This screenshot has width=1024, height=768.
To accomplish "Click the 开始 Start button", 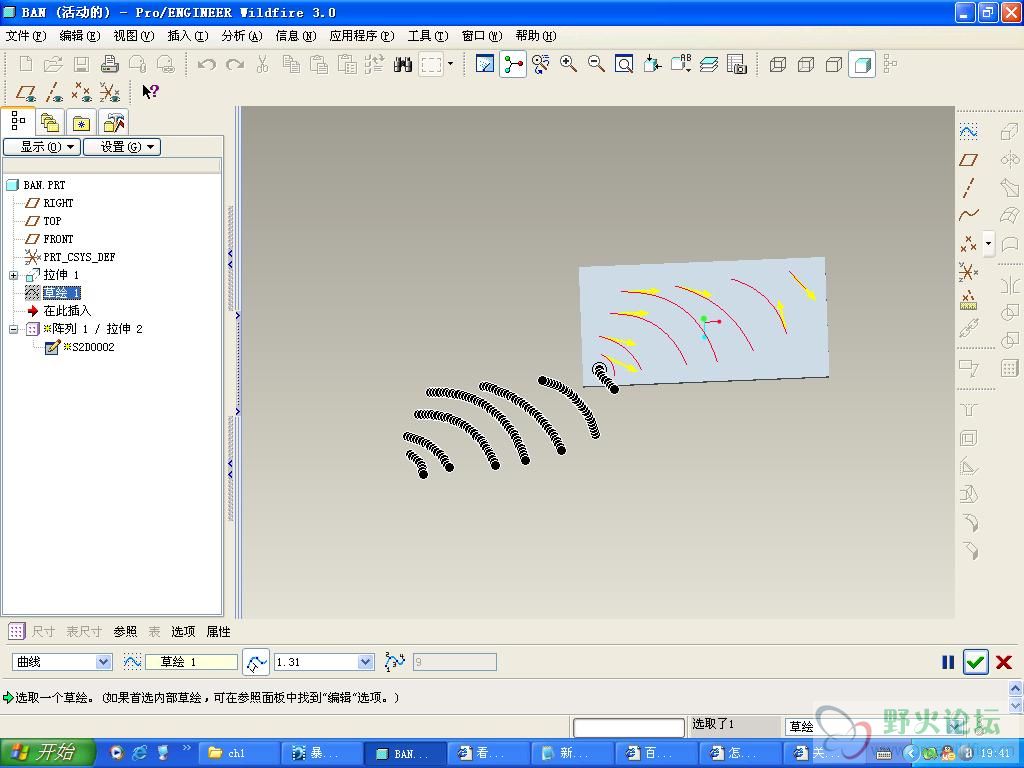I will (x=47, y=753).
